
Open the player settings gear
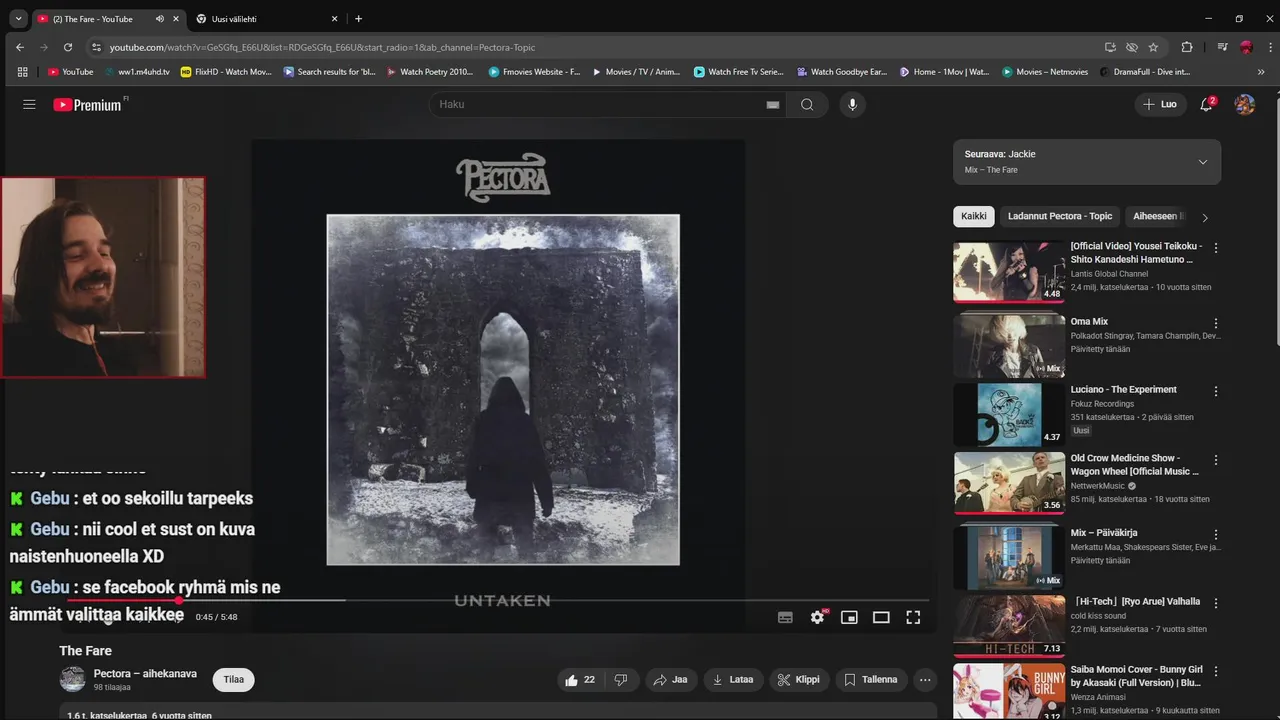coord(817,617)
